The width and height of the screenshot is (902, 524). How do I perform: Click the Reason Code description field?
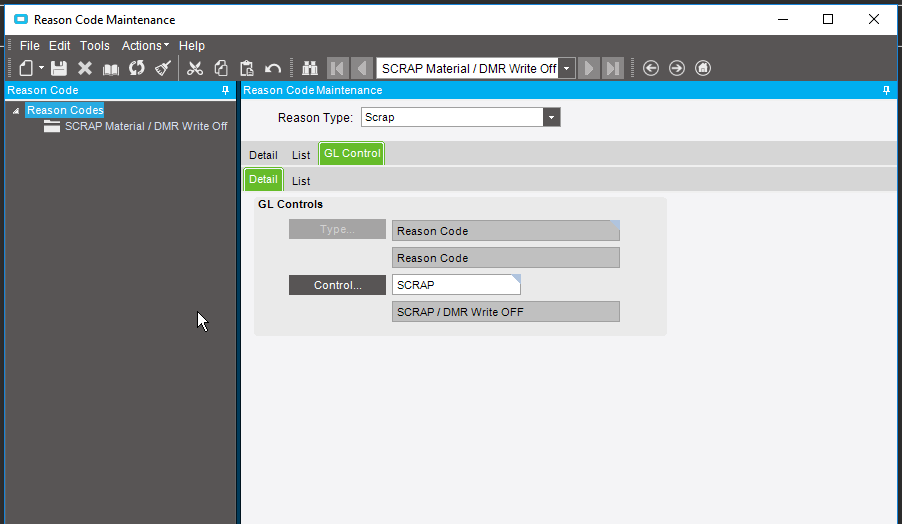506,258
